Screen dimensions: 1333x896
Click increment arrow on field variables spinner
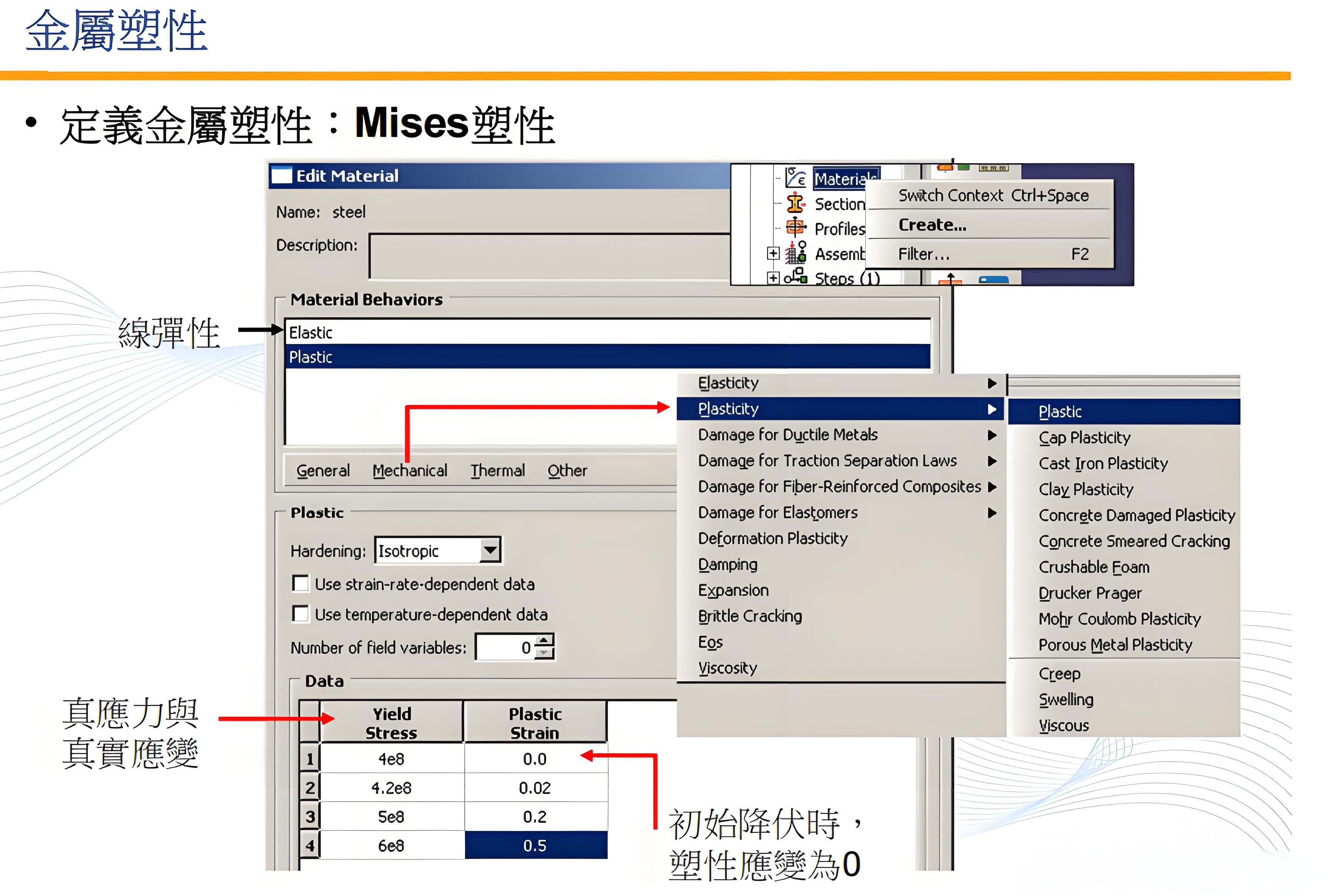[544, 640]
